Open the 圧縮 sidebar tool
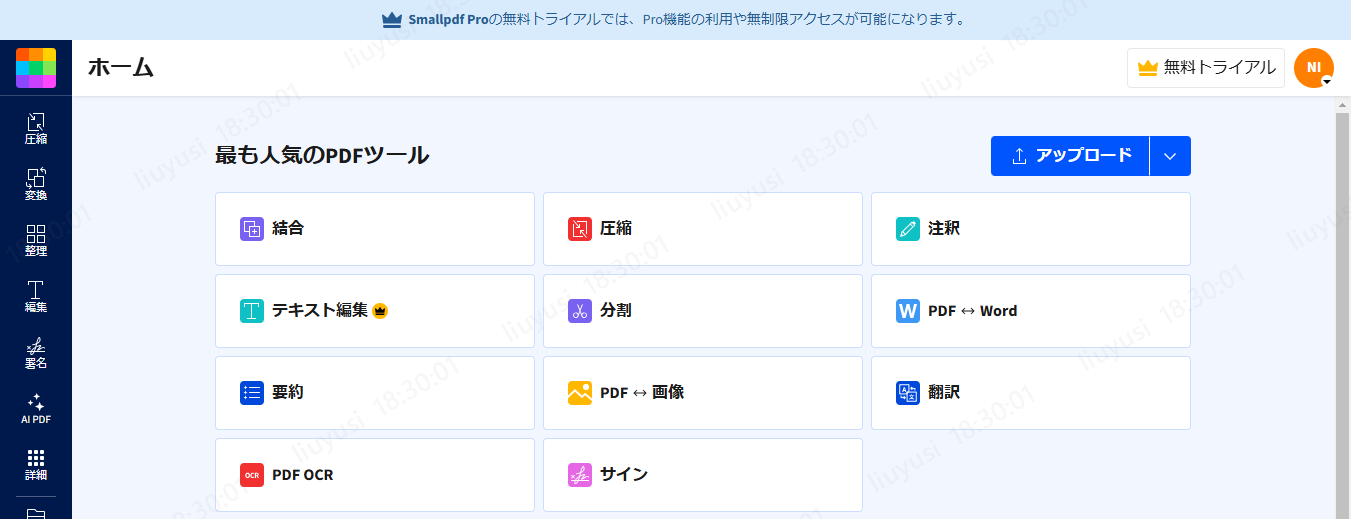 click(36, 129)
